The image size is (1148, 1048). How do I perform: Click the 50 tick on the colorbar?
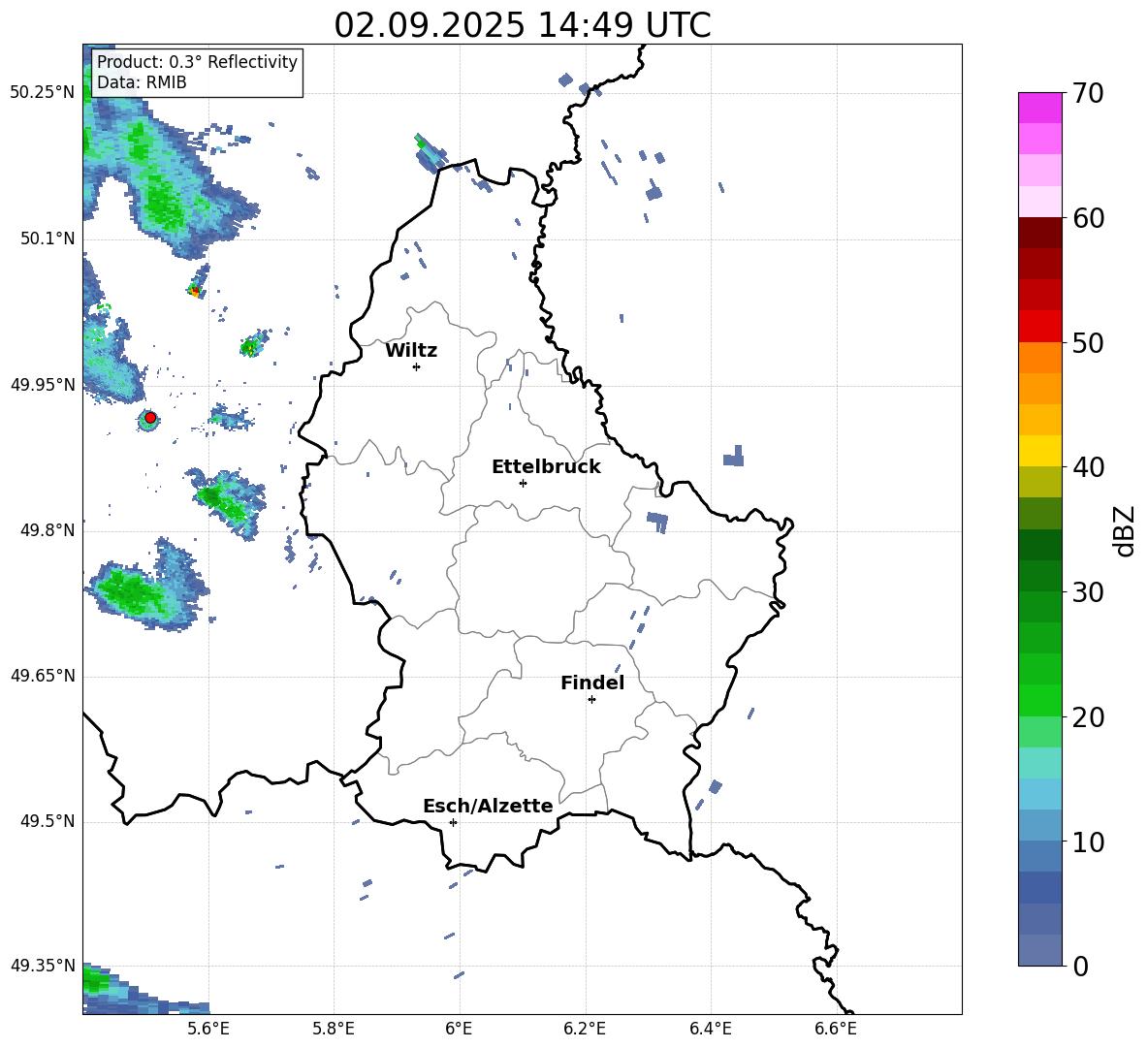[x=1088, y=342]
